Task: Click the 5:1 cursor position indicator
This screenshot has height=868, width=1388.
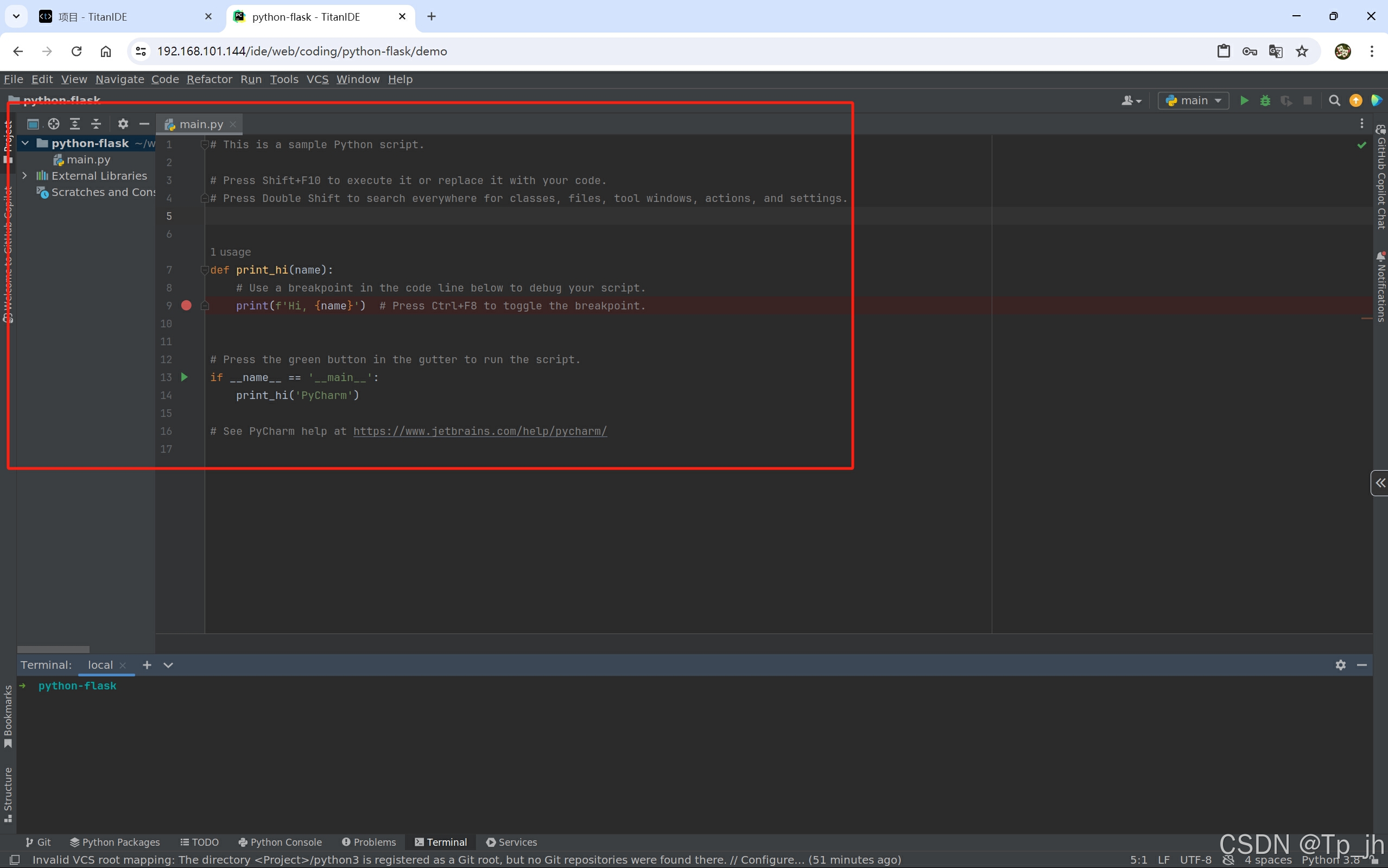Action: tap(1138, 860)
